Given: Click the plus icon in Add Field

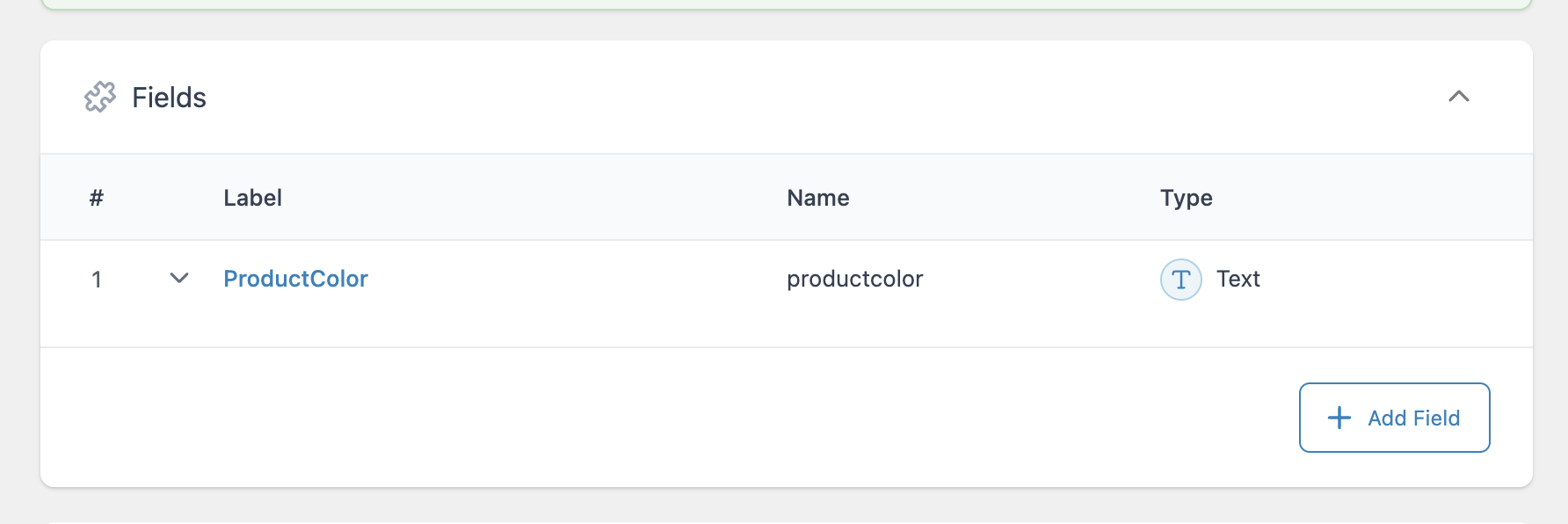Looking at the screenshot, I should click(1339, 418).
